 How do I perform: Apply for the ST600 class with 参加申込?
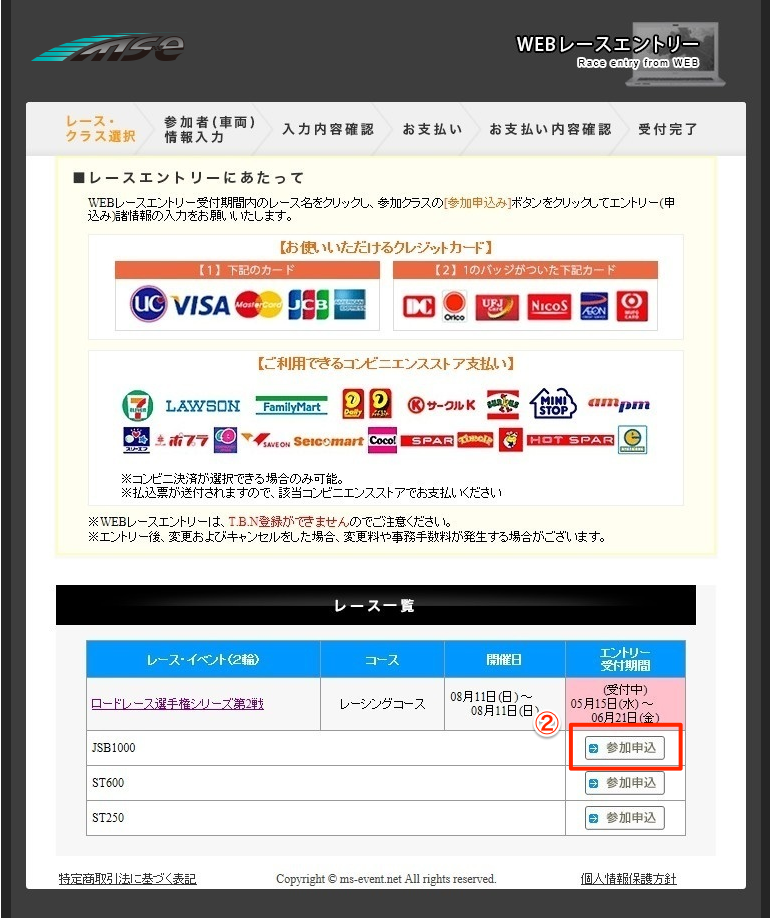tap(625, 783)
